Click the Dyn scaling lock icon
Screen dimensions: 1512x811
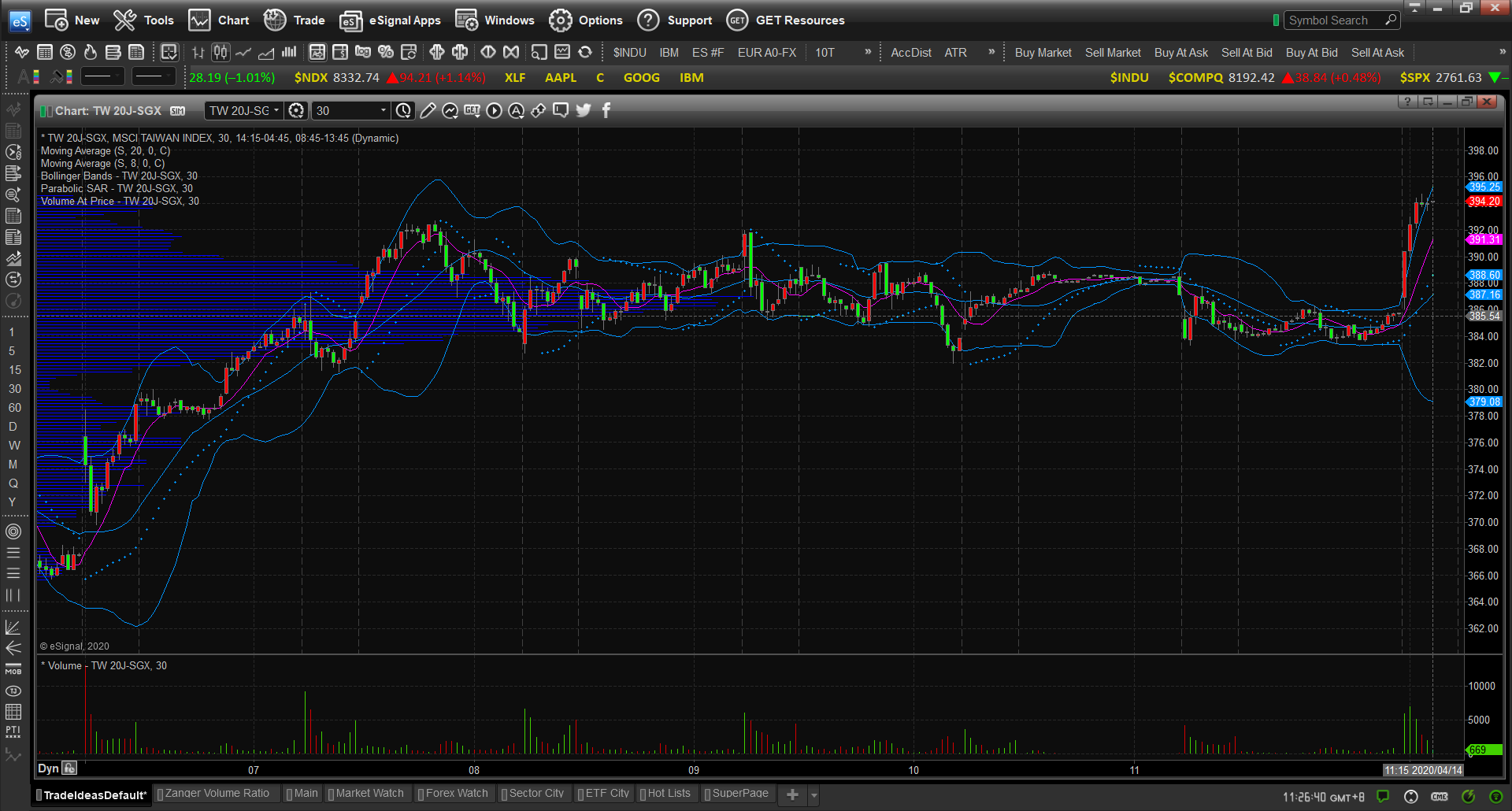point(69,768)
